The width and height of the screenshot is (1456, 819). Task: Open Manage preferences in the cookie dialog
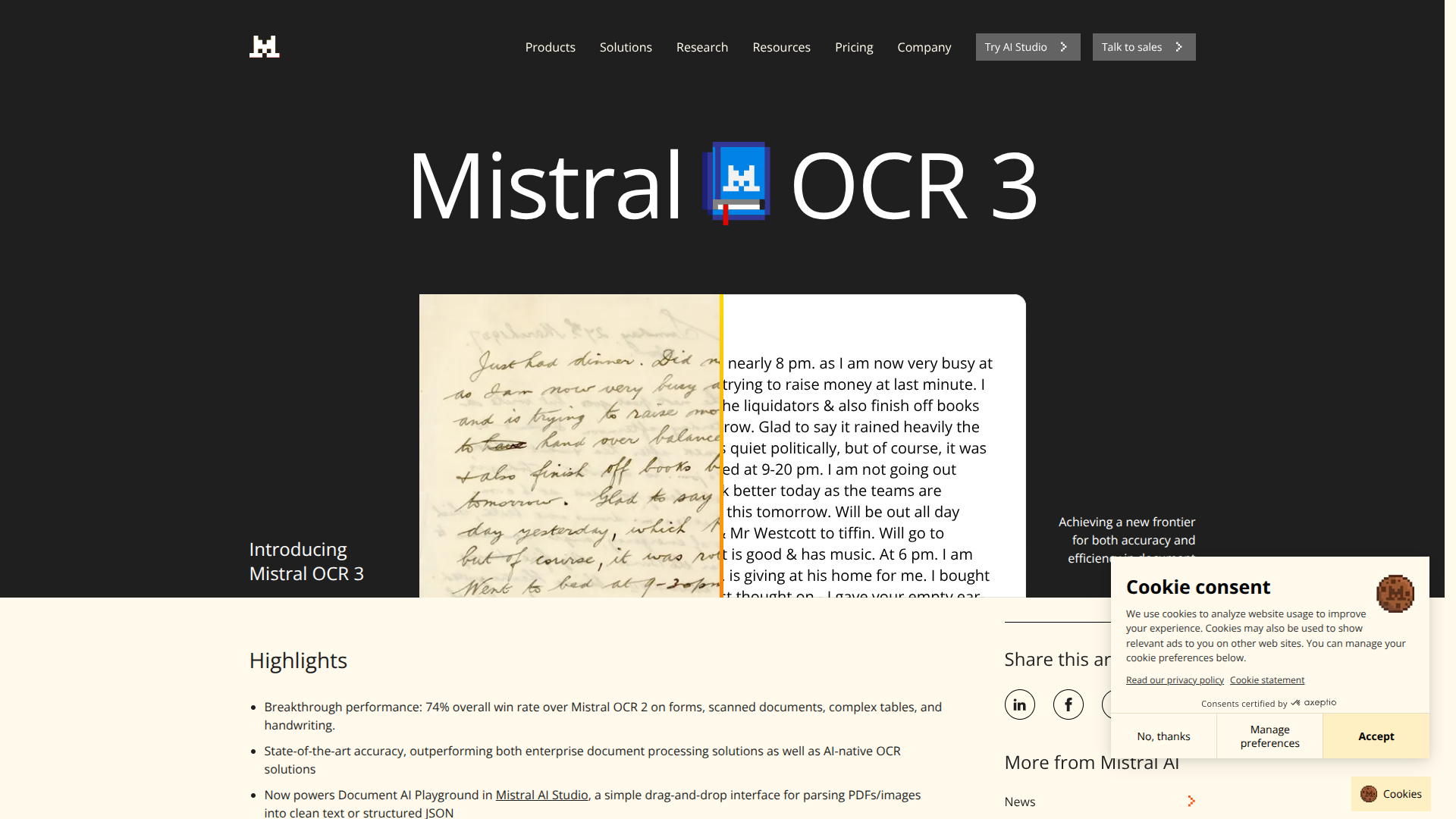click(1269, 736)
